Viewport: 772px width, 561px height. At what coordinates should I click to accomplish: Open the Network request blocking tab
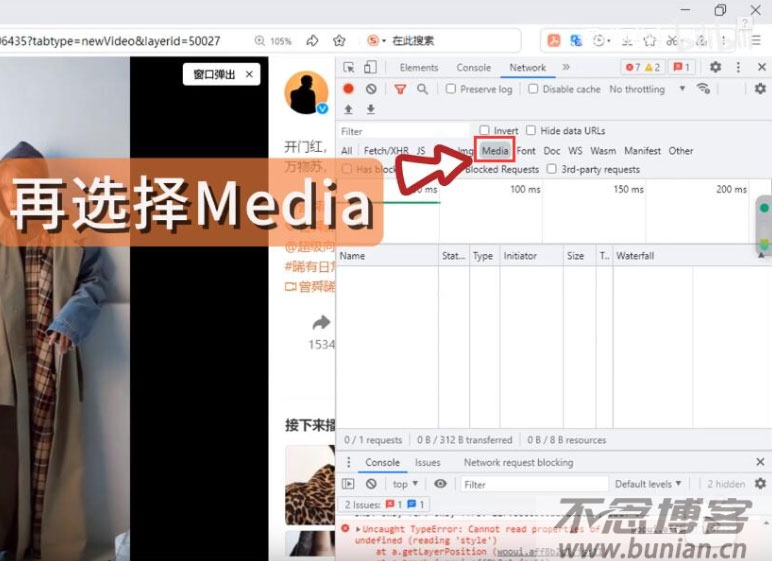(518, 462)
